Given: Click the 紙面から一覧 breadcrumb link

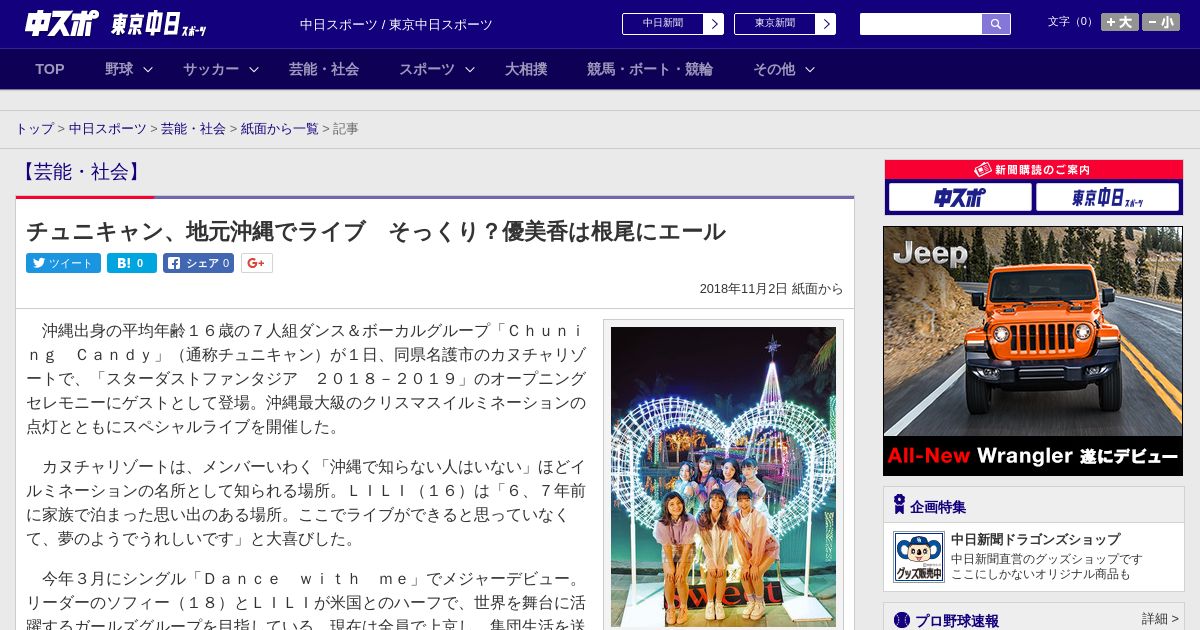Looking at the screenshot, I should click(x=279, y=129).
